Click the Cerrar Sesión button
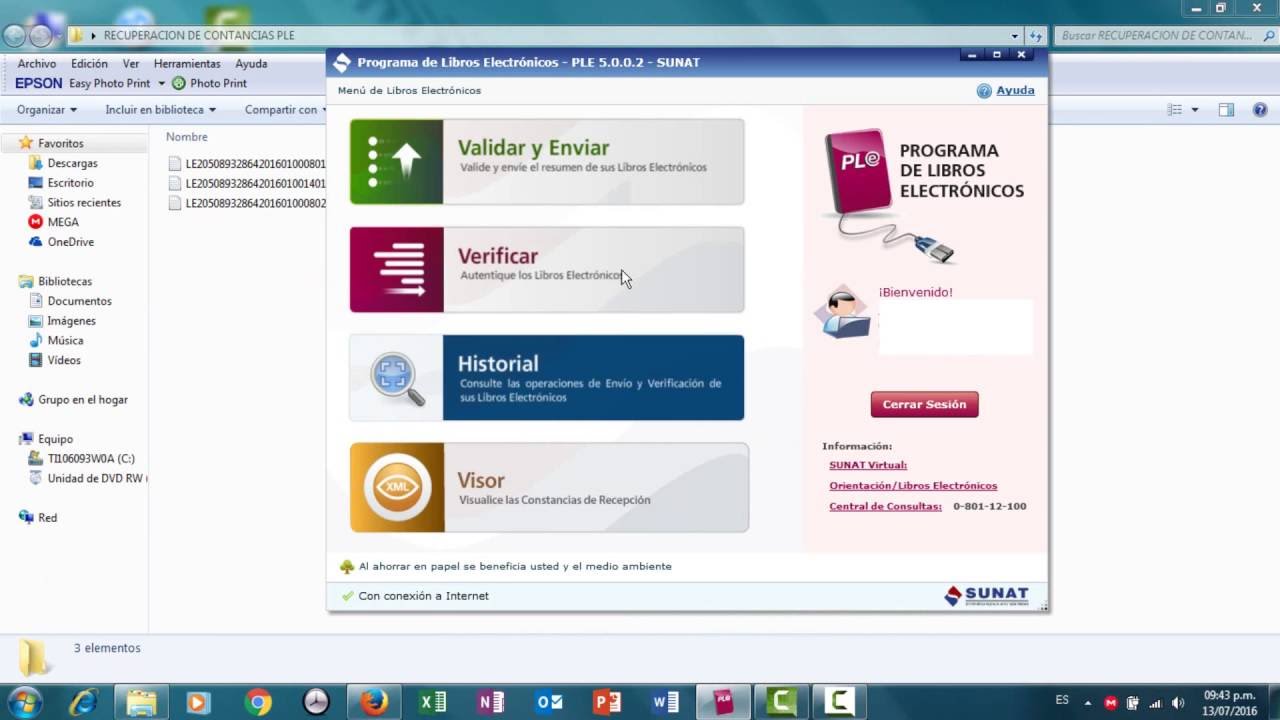The width and height of the screenshot is (1280, 720). 924,405
